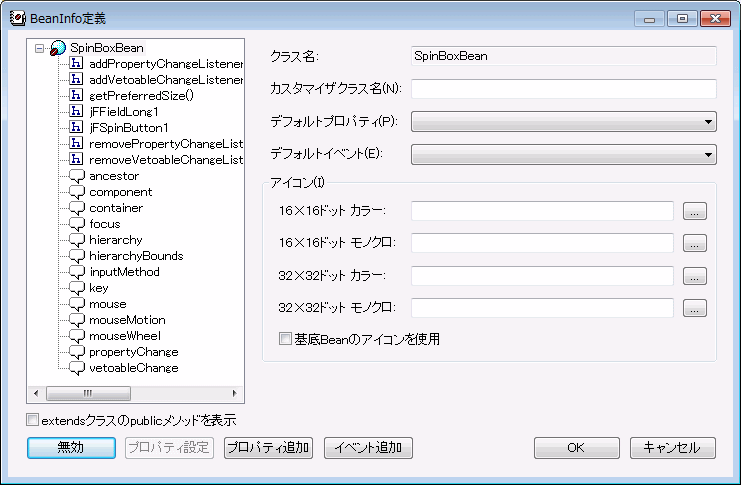Enable 基底Beanのアイコンを使用 checkbox
The height and width of the screenshot is (485, 741).
tap(285, 339)
